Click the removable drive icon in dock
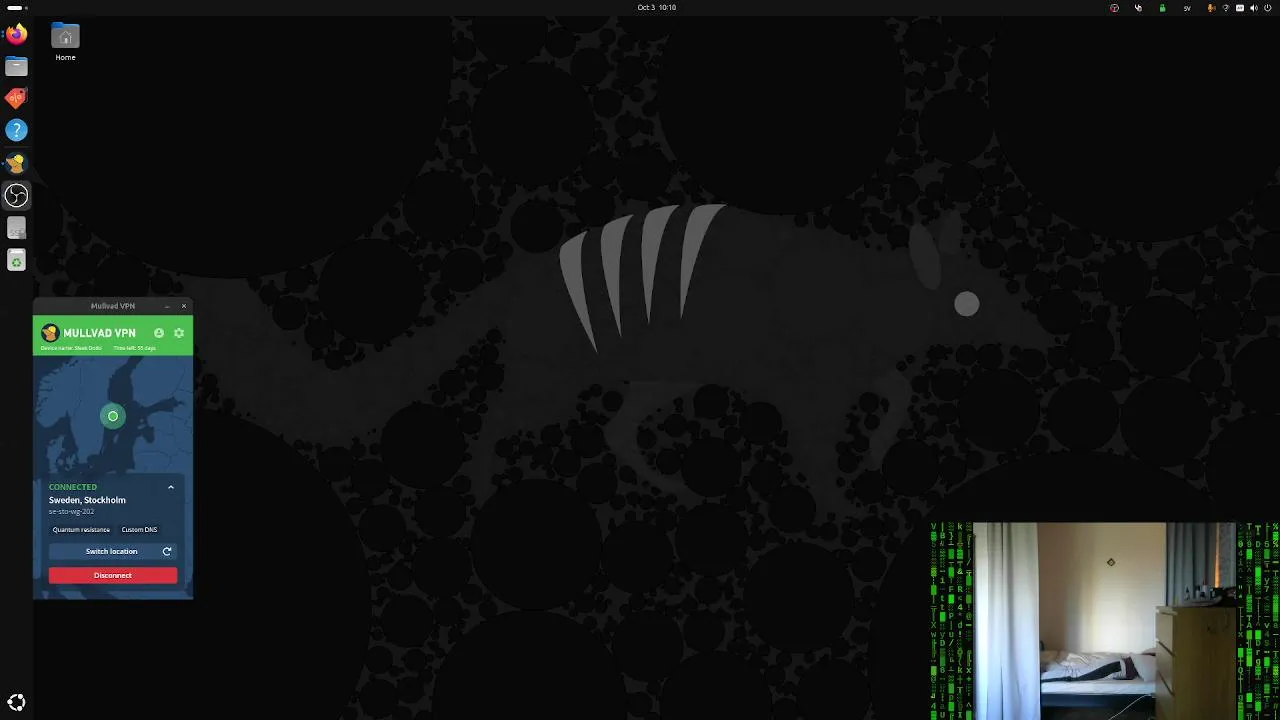The image size is (1280, 720). pyautogui.click(x=16, y=229)
